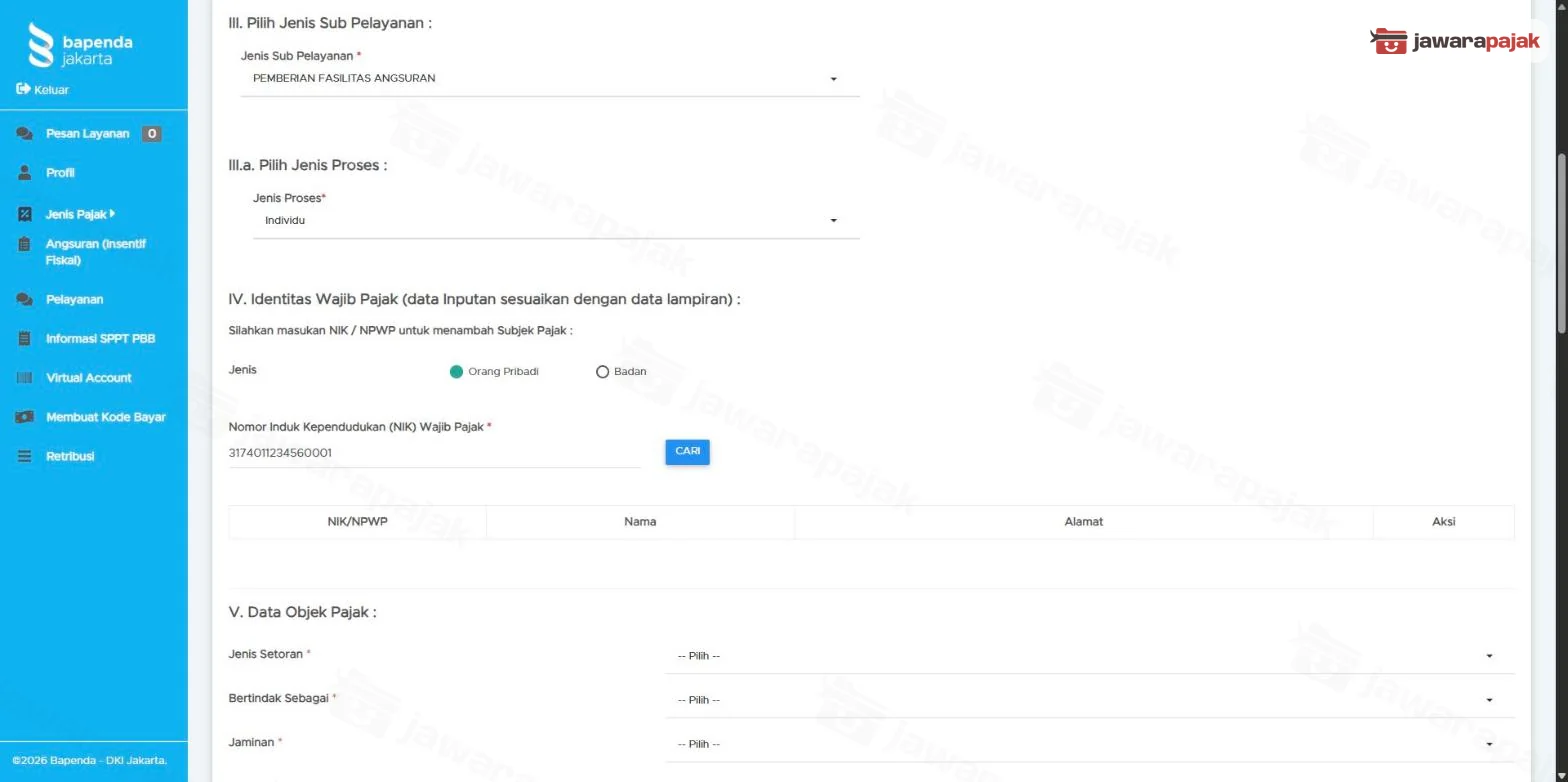Open Informasi SPPT PBB menu item
1568x782 pixels.
point(100,338)
